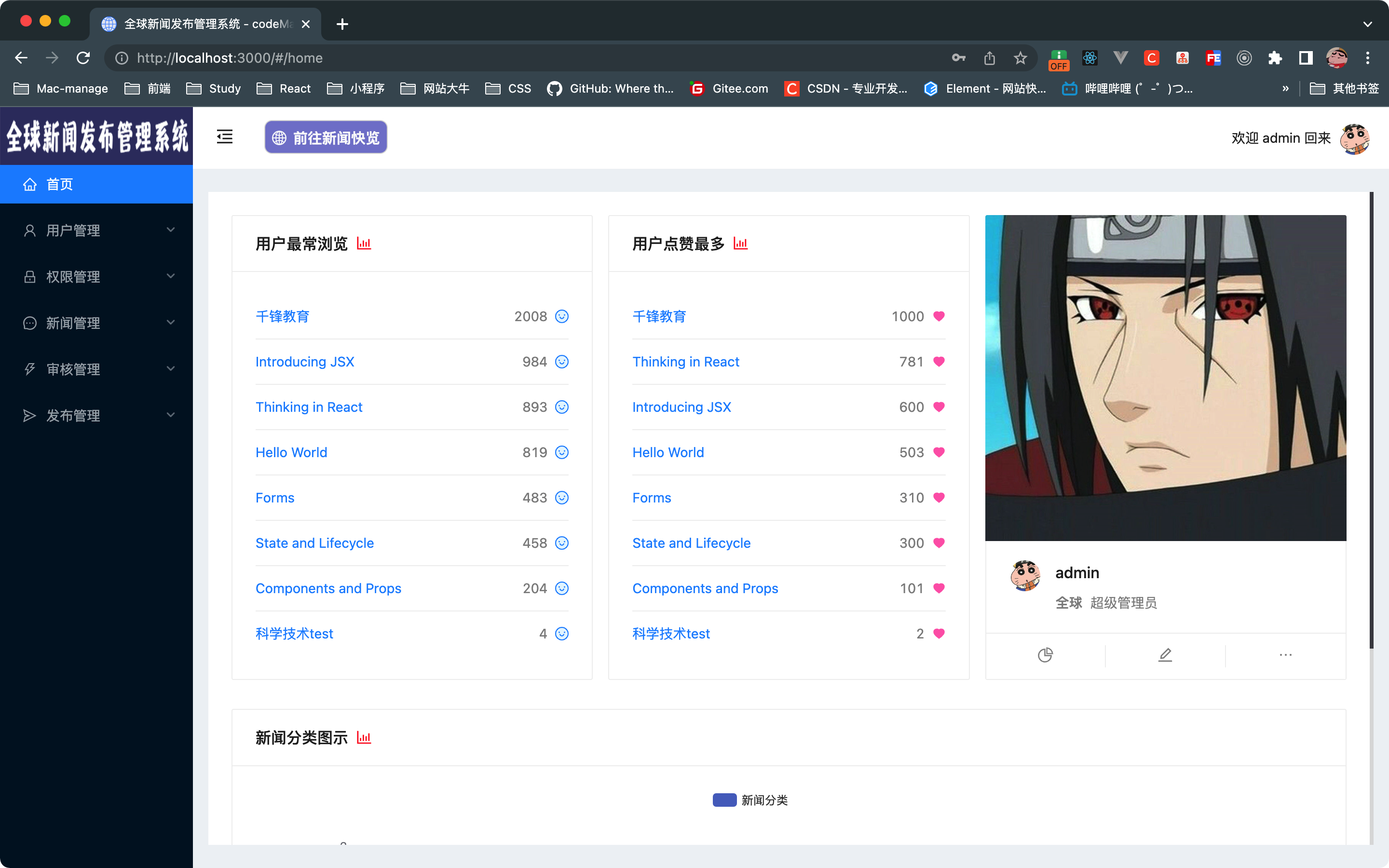
Task: Open Forms in the most-liked list
Action: pyautogui.click(x=652, y=498)
